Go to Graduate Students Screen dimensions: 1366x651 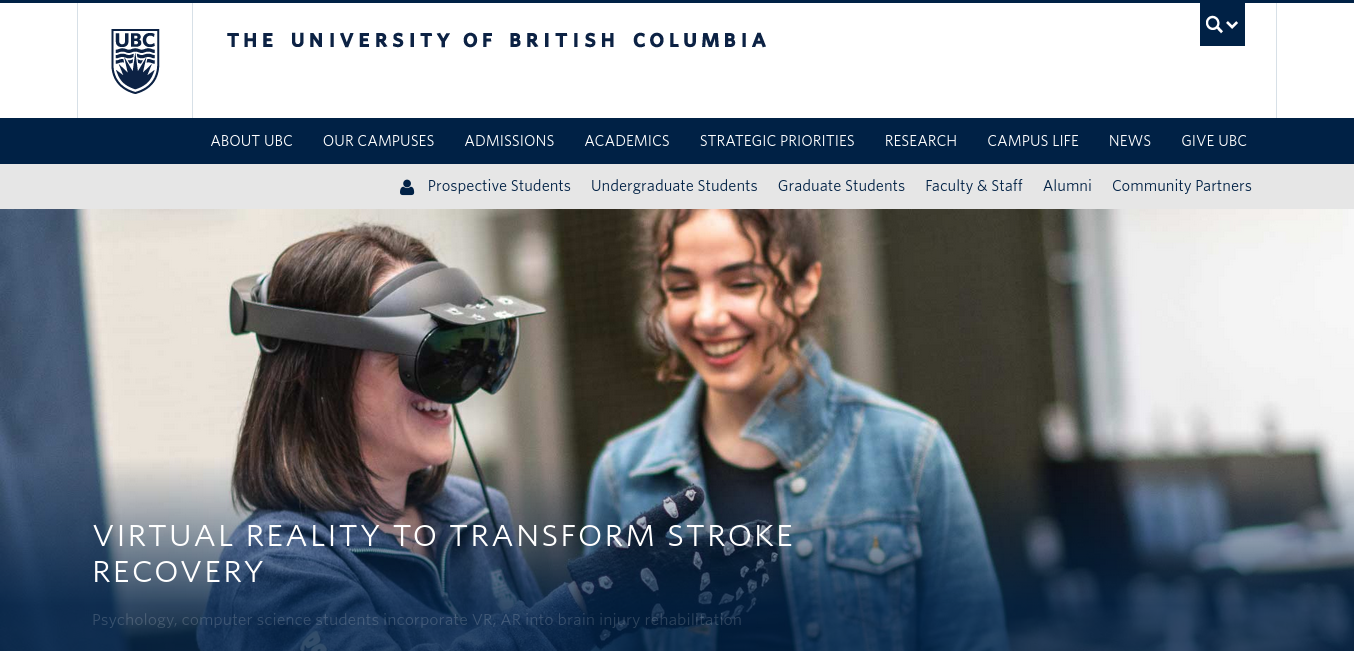841,186
